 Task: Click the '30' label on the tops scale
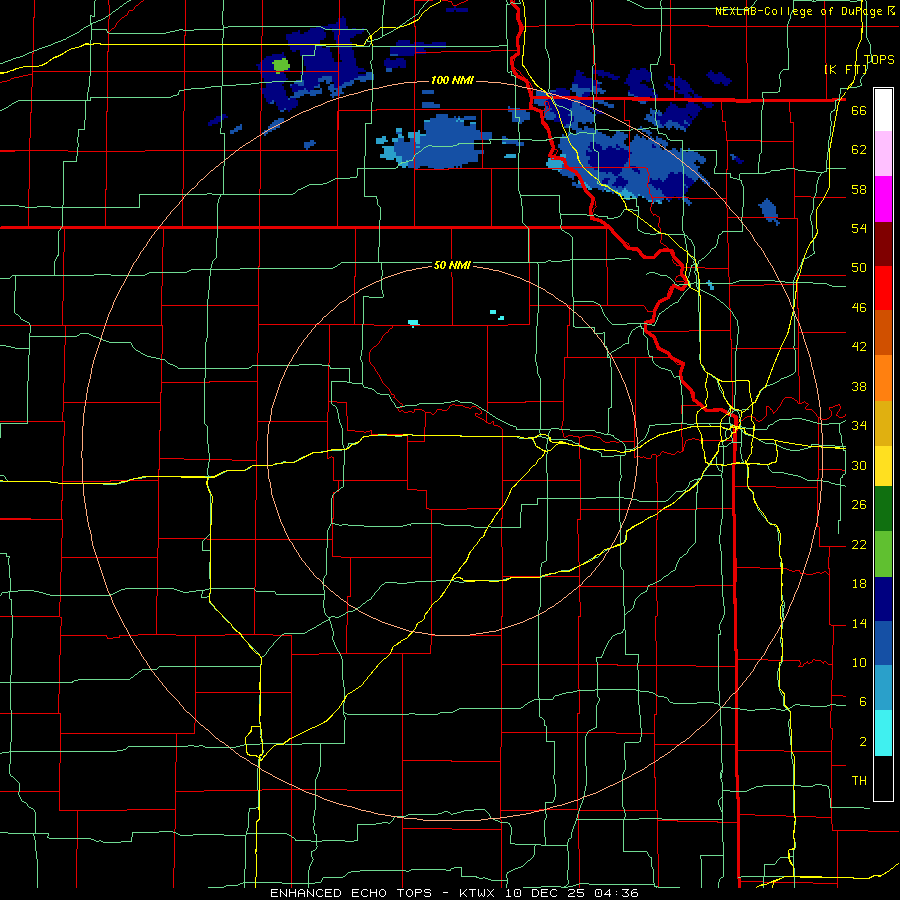pos(859,465)
